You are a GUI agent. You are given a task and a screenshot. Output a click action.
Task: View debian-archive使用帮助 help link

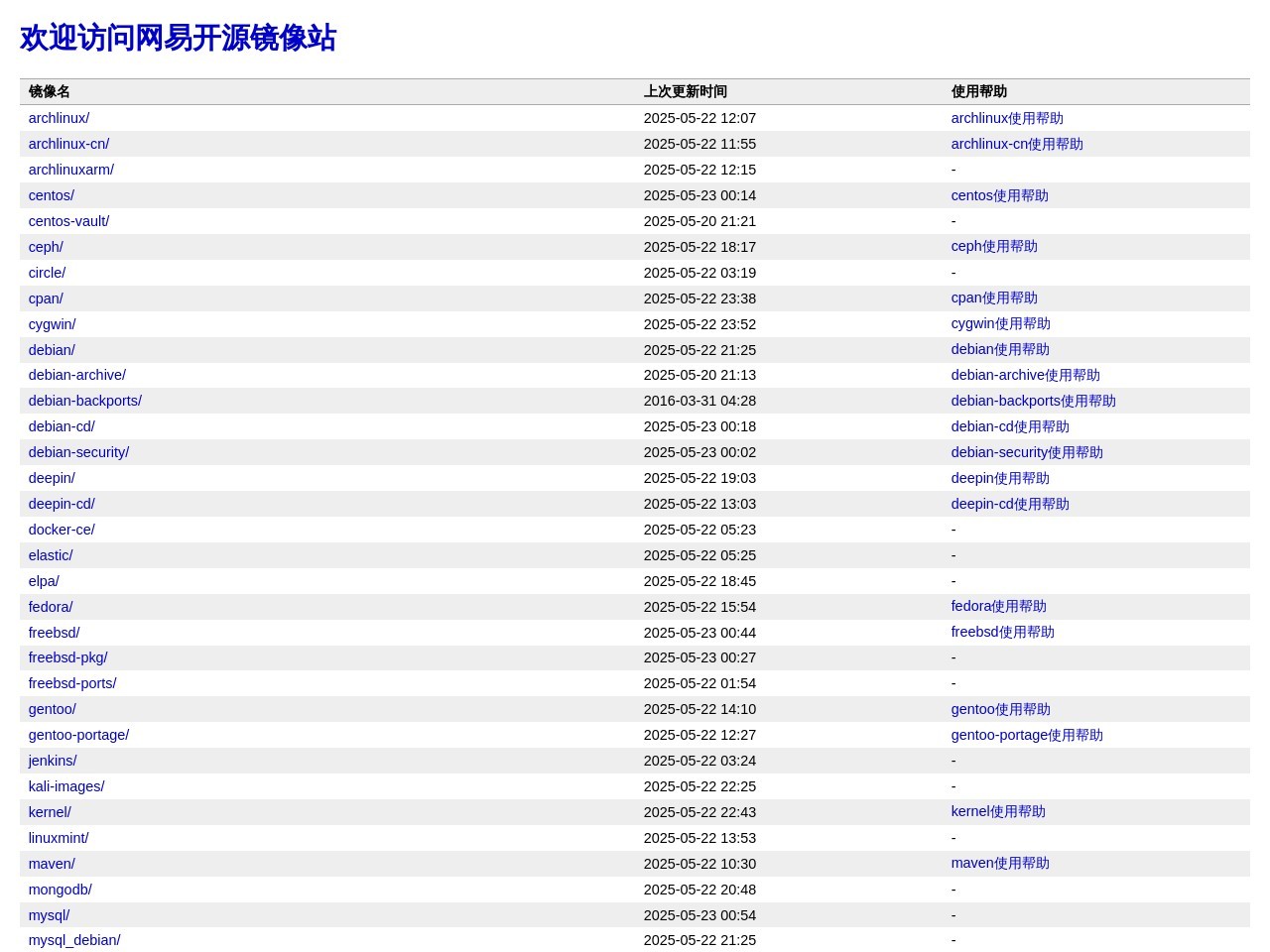[x=1026, y=375]
